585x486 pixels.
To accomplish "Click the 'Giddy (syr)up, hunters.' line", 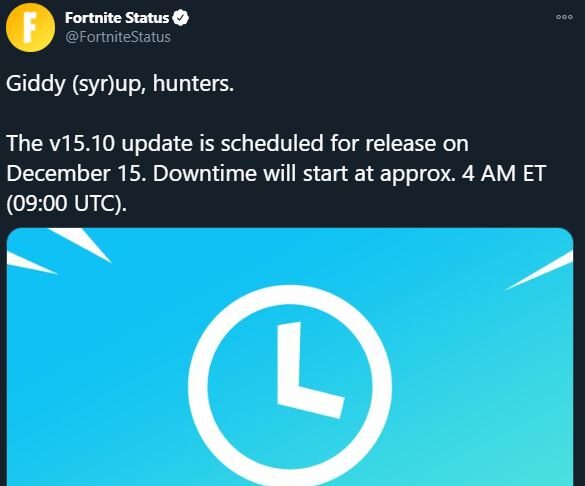I will [120, 84].
